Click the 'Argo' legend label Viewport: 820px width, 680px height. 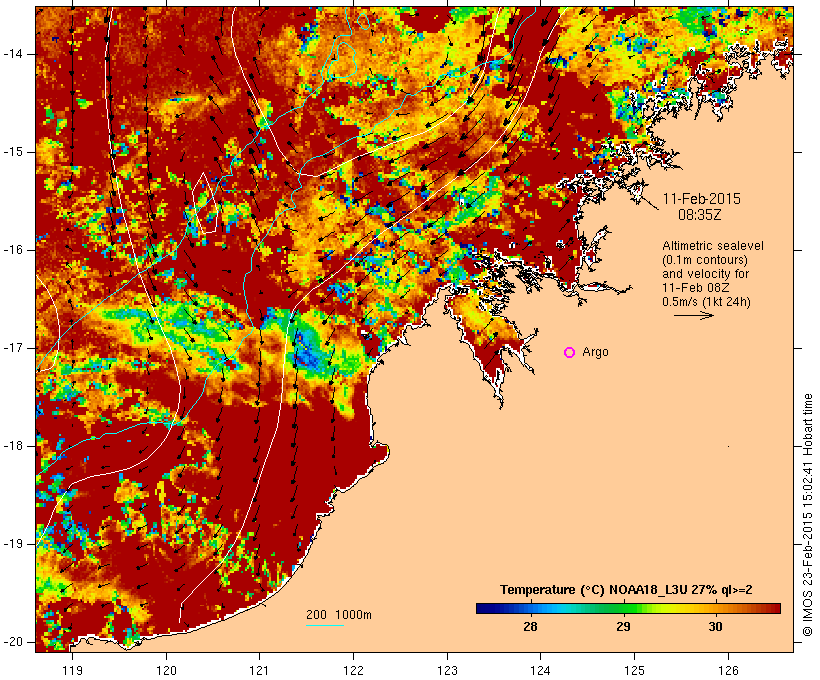point(595,352)
